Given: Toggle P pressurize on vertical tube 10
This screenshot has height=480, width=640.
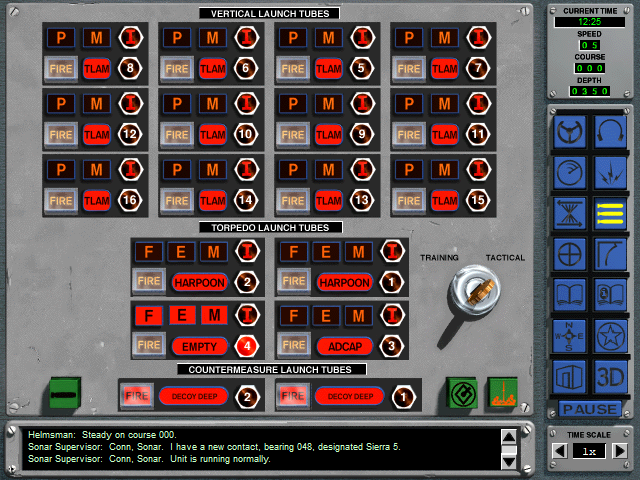Looking at the screenshot, I should 177,103.
